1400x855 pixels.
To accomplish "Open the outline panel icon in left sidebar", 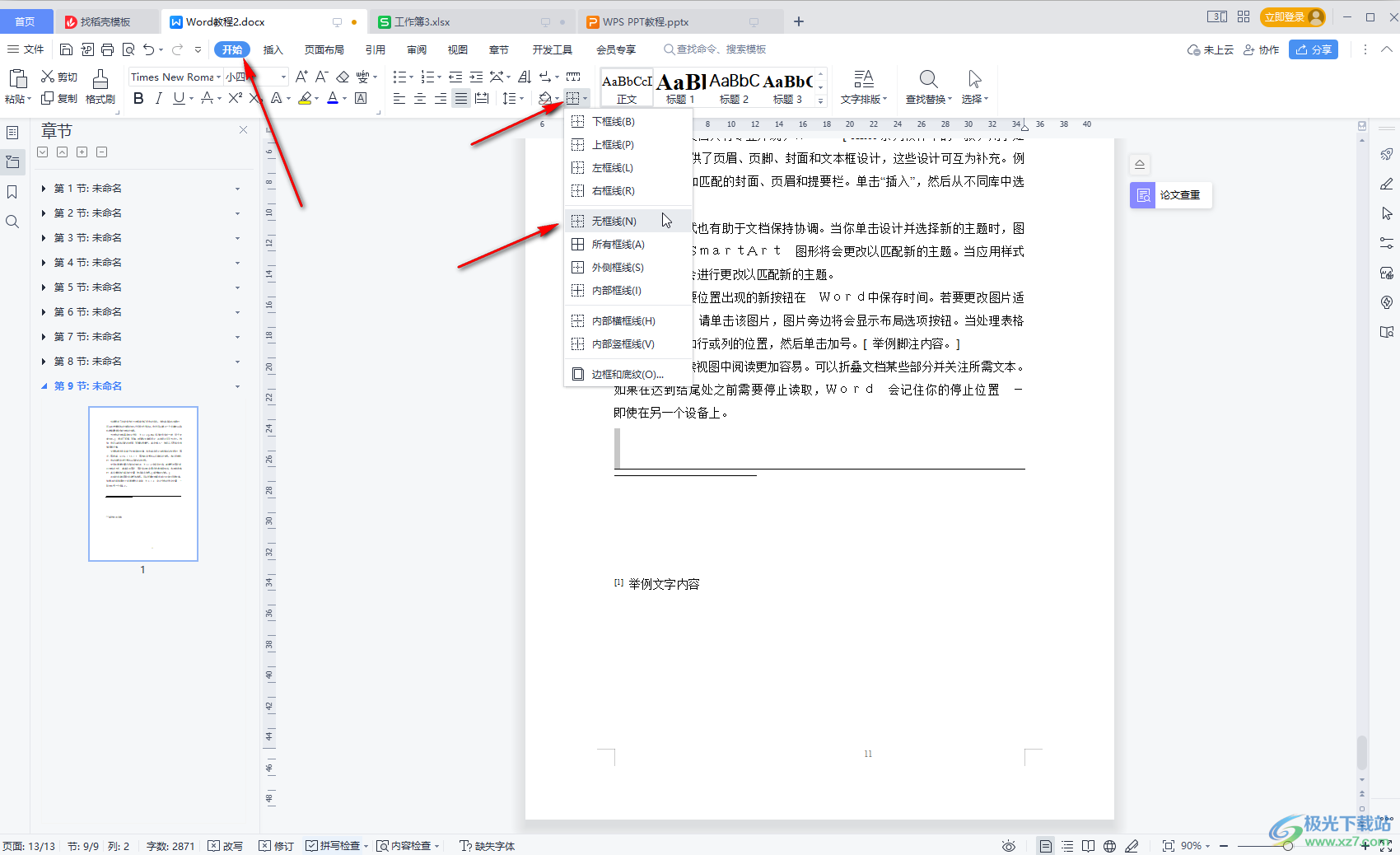I will pos(12,133).
